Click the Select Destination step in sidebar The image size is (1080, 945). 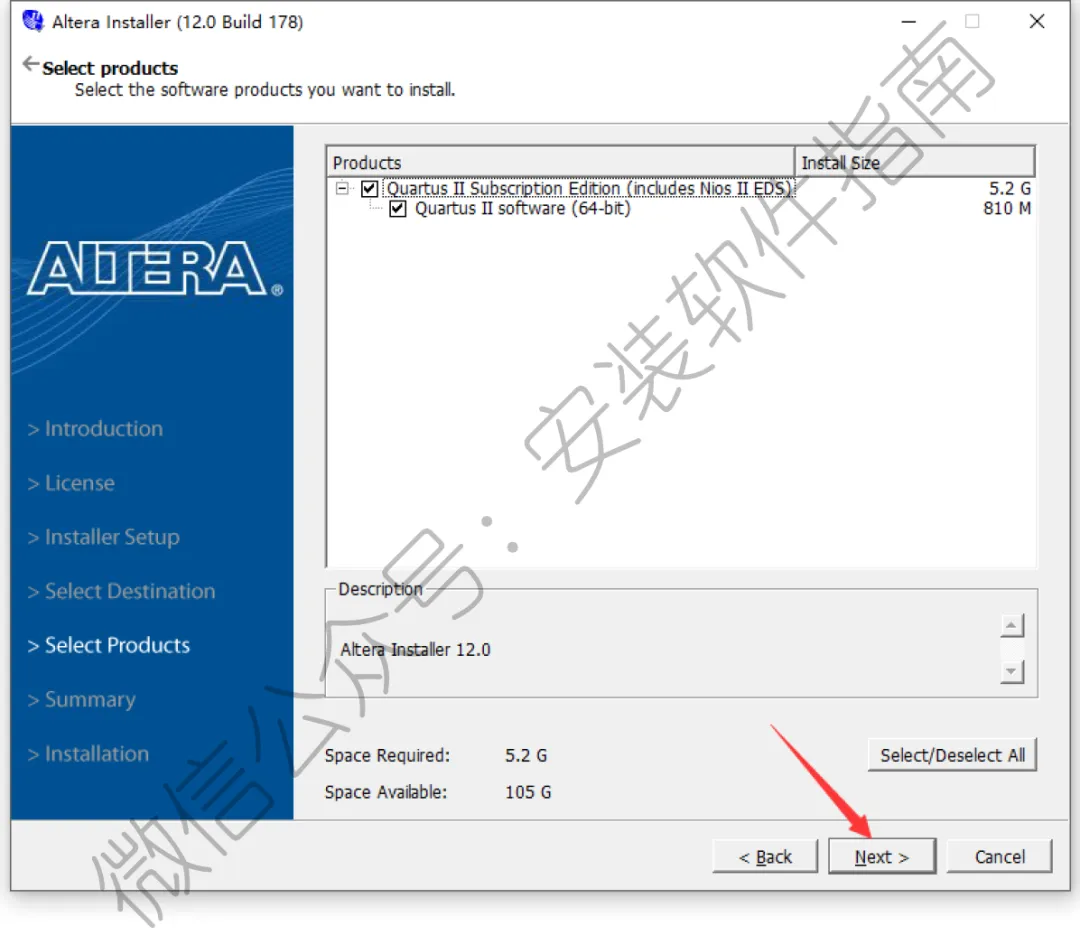pos(121,591)
